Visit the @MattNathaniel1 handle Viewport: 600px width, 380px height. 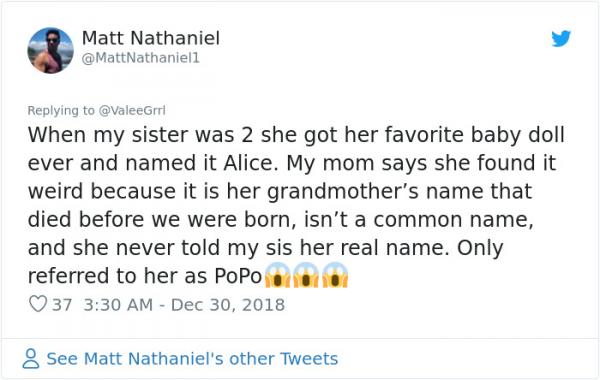(141, 58)
